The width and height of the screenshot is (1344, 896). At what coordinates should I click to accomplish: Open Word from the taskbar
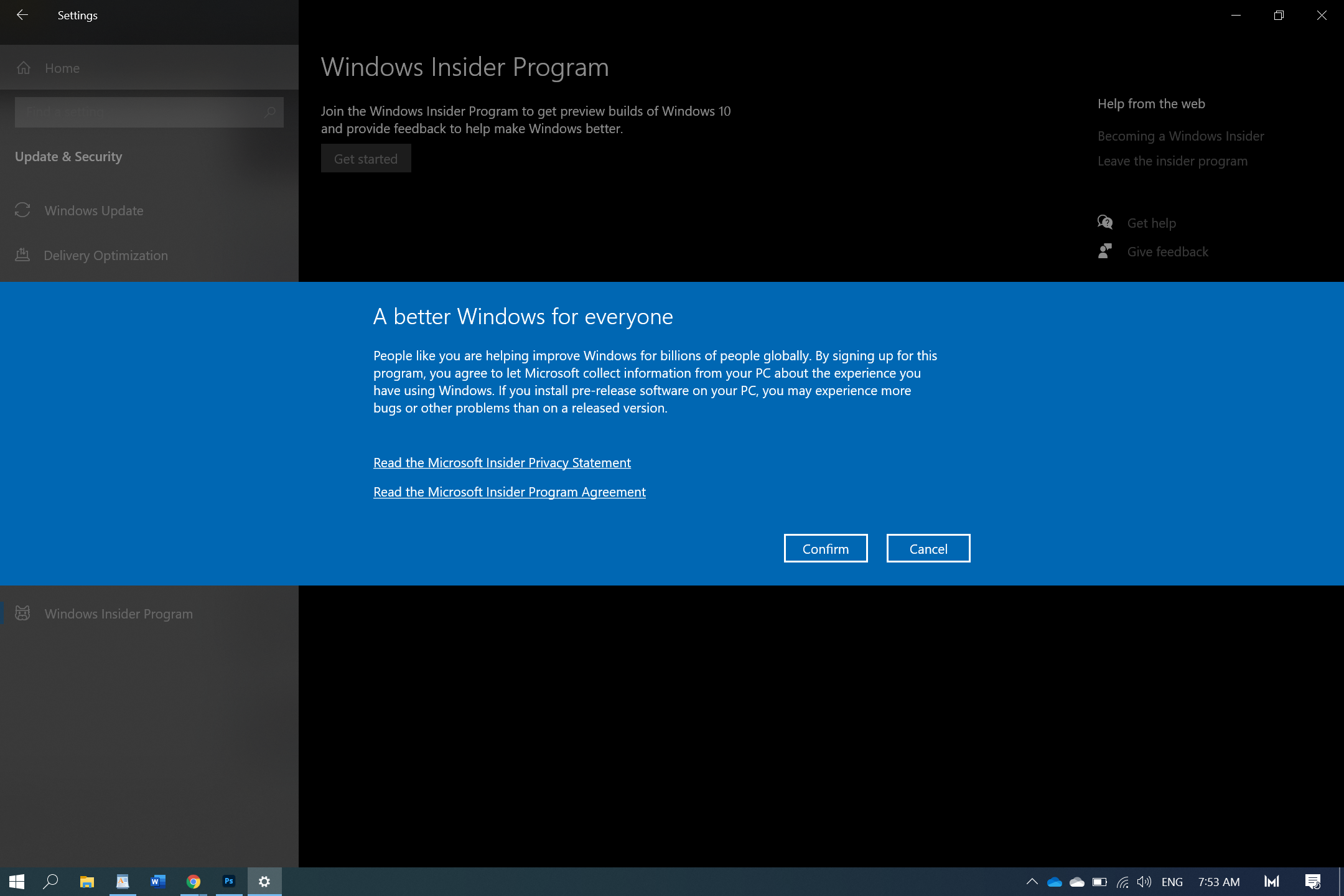tap(158, 882)
